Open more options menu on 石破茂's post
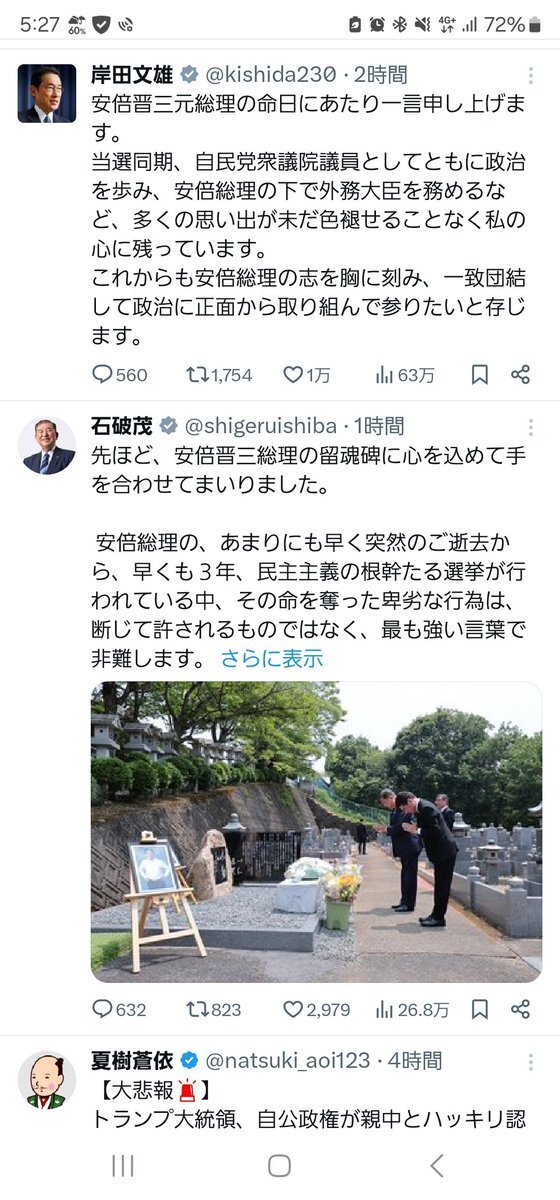This screenshot has width=560, height=1200. point(530,428)
